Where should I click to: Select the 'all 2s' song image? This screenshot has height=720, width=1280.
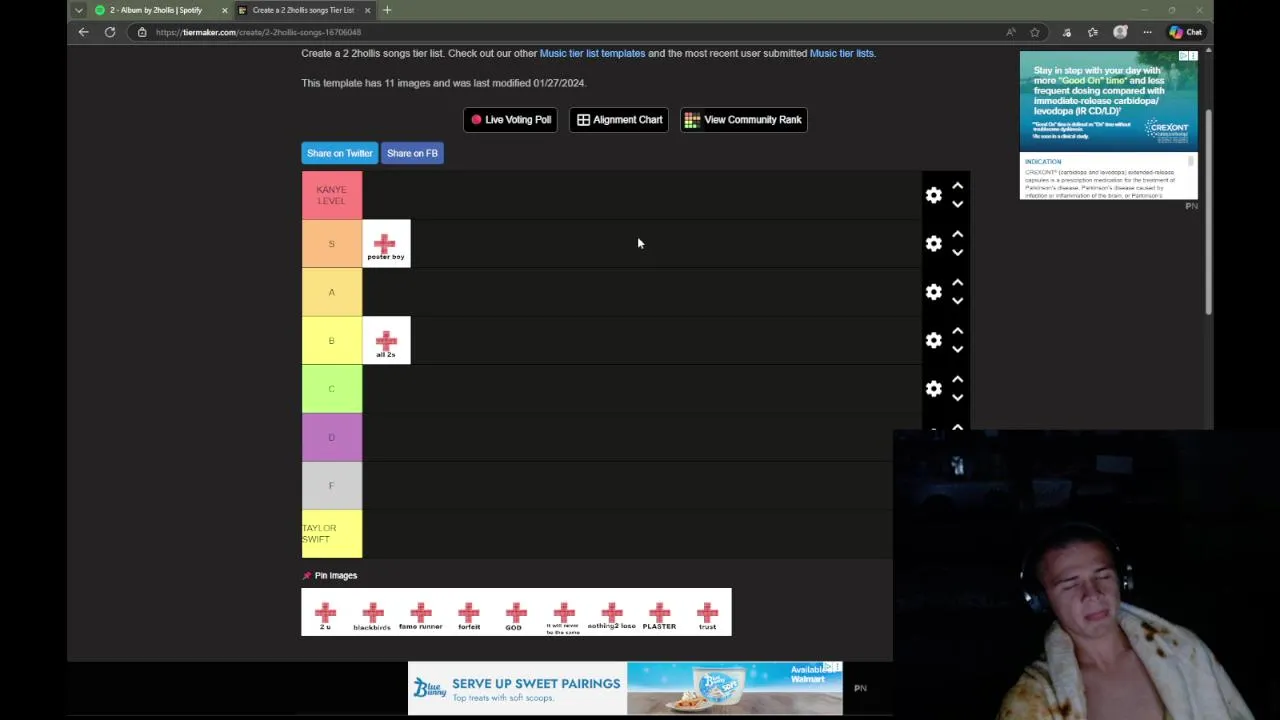[x=386, y=340]
